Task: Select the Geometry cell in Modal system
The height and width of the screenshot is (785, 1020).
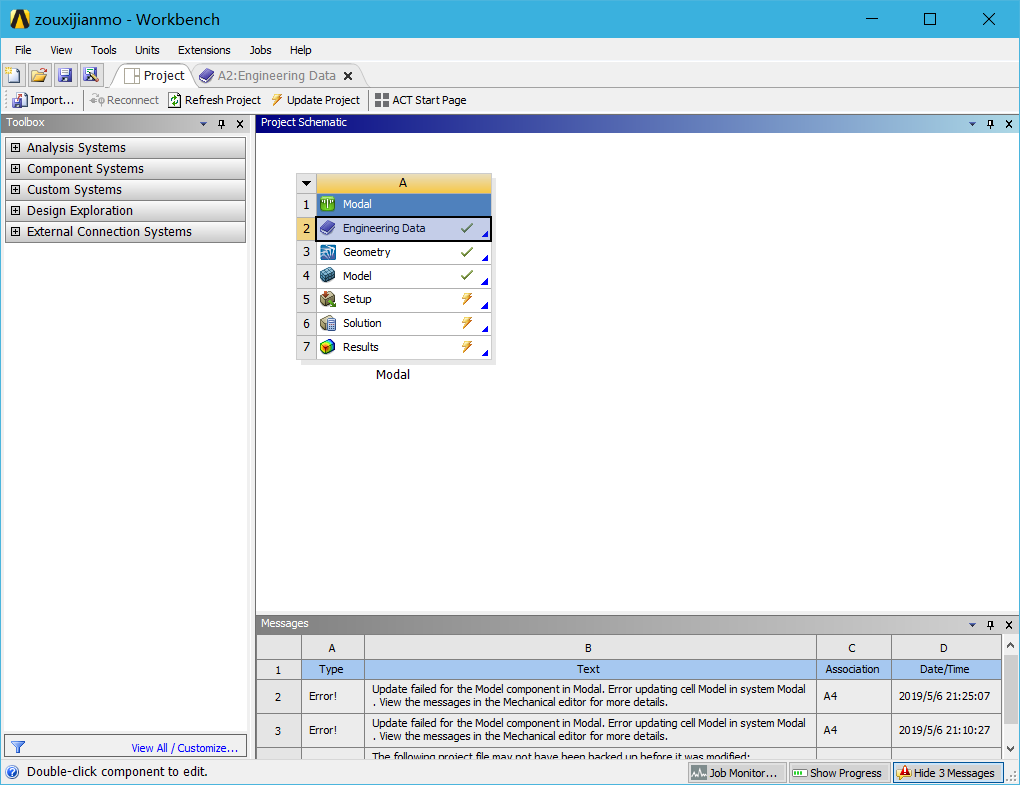Action: [366, 252]
